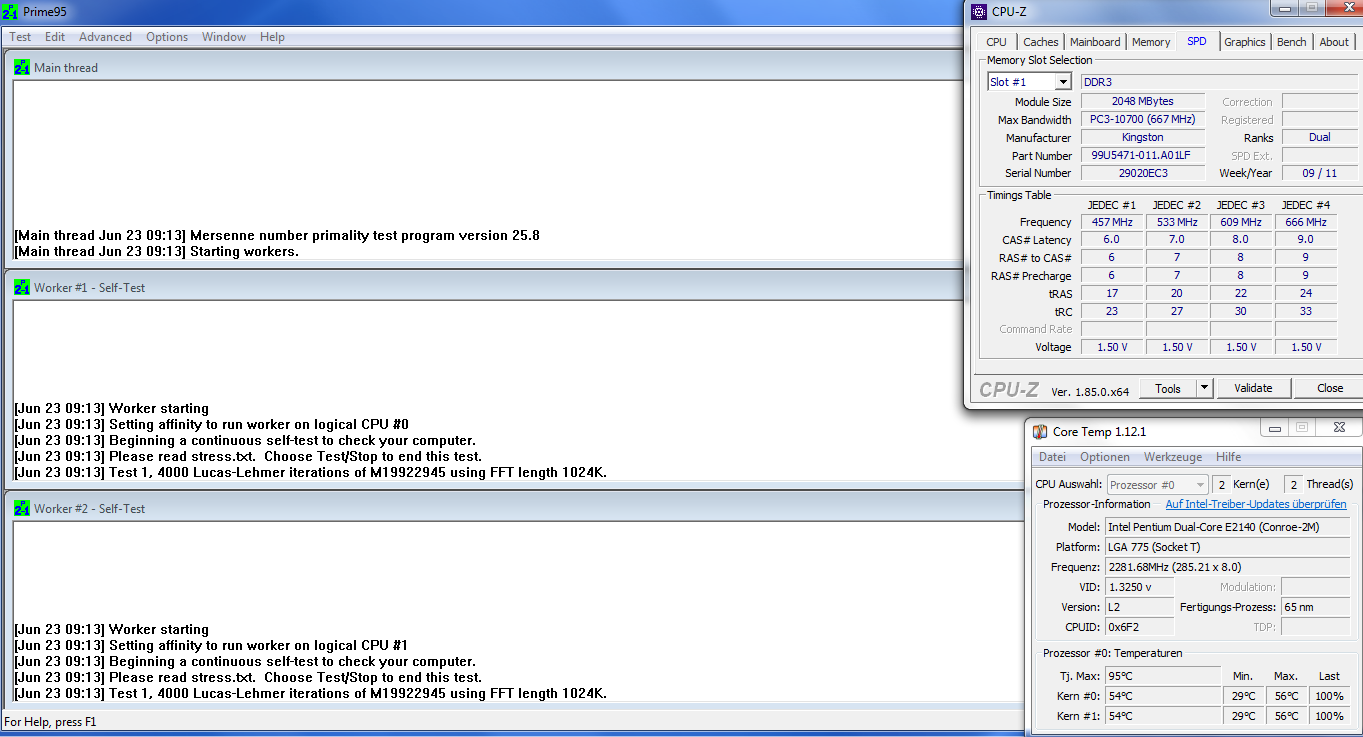Open the Datei menu in Core Temp
Image resolution: width=1363 pixels, height=737 pixels.
(x=1052, y=457)
